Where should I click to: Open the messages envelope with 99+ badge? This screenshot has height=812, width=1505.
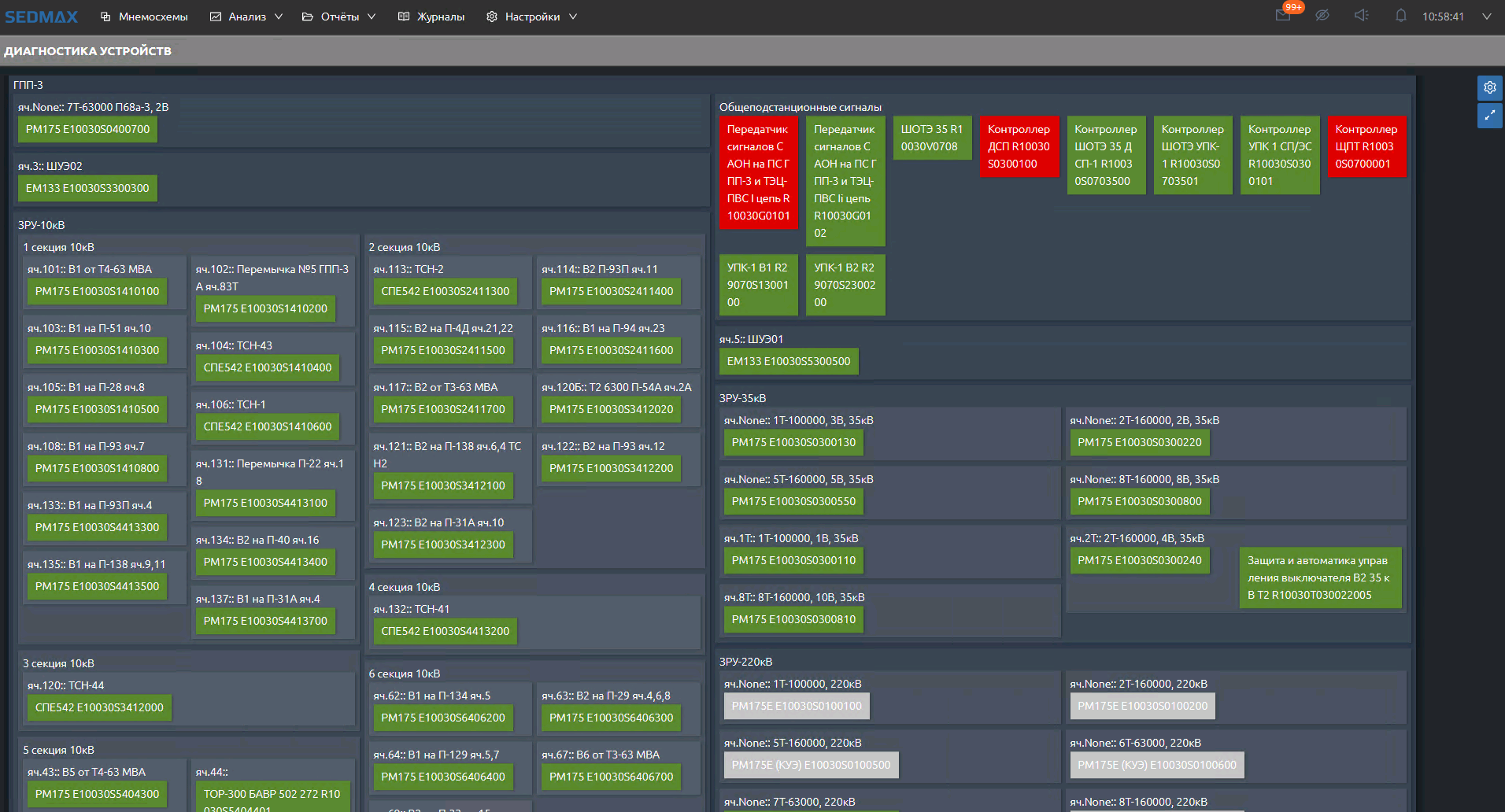click(1283, 16)
